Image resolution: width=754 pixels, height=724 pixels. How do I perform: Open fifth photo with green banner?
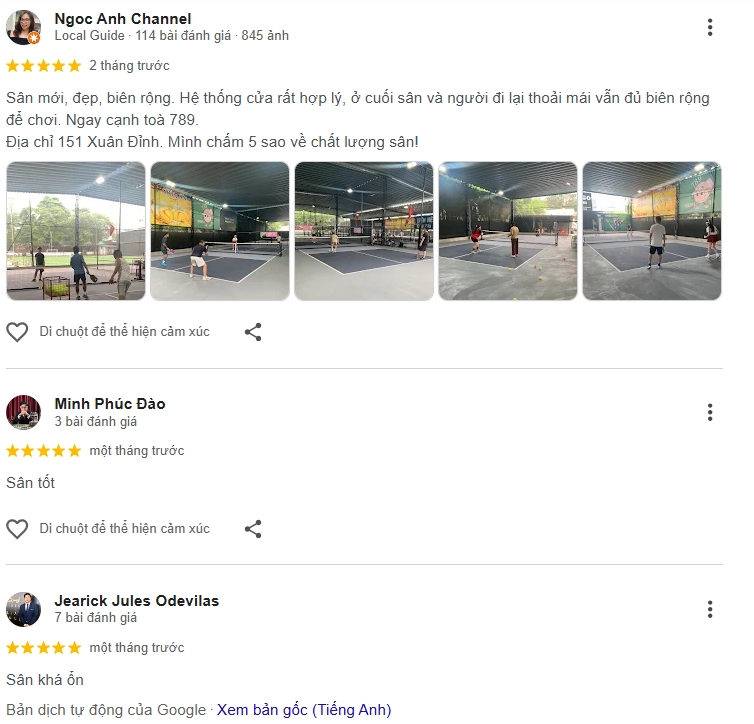(652, 231)
